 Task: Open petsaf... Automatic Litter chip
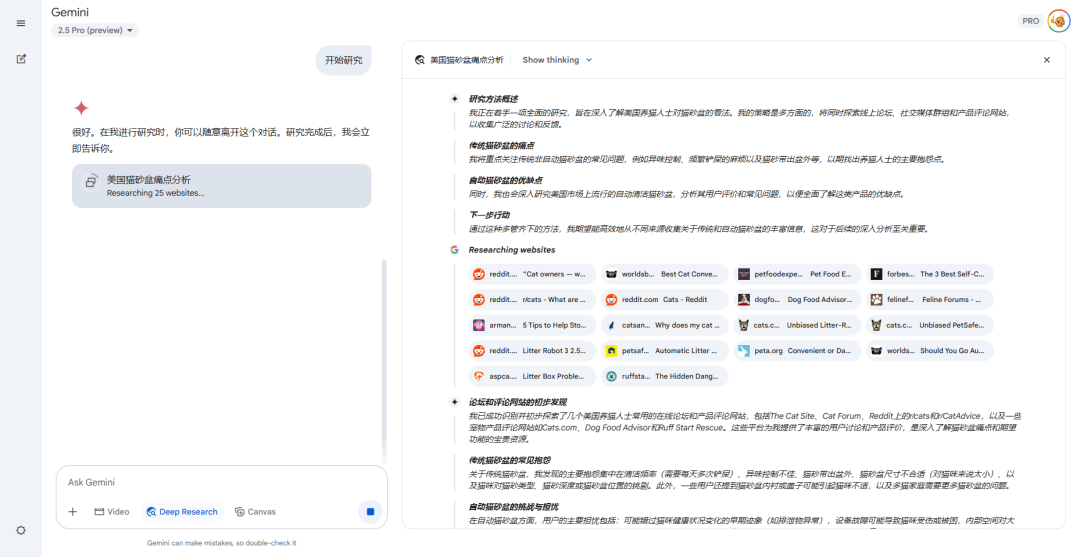pyautogui.click(x=665, y=350)
